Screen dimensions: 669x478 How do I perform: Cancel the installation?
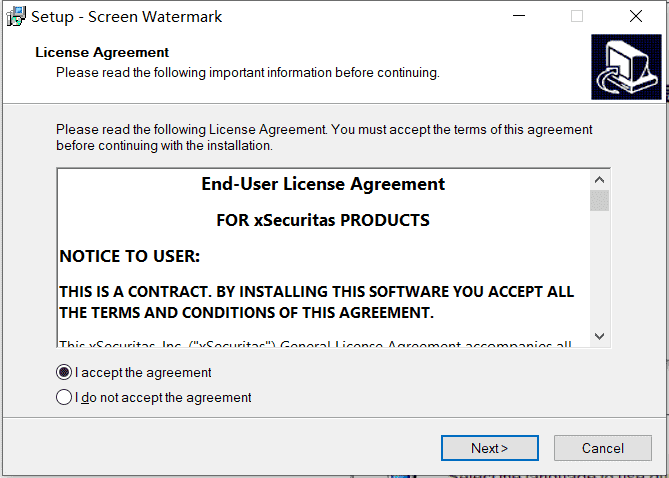pyautogui.click(x=603, y=448)
